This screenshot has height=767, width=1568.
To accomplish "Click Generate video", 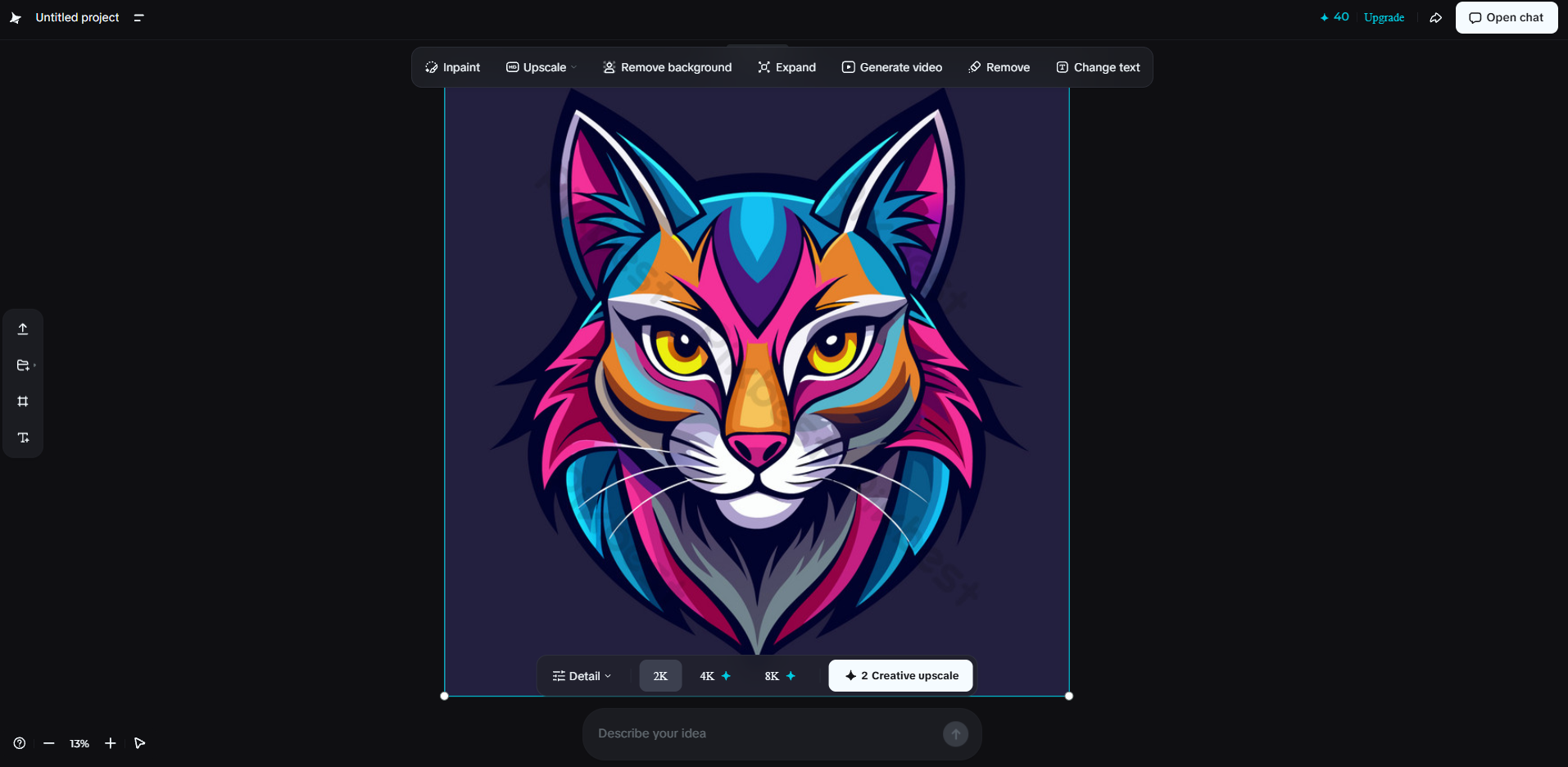I will [892, 67].
